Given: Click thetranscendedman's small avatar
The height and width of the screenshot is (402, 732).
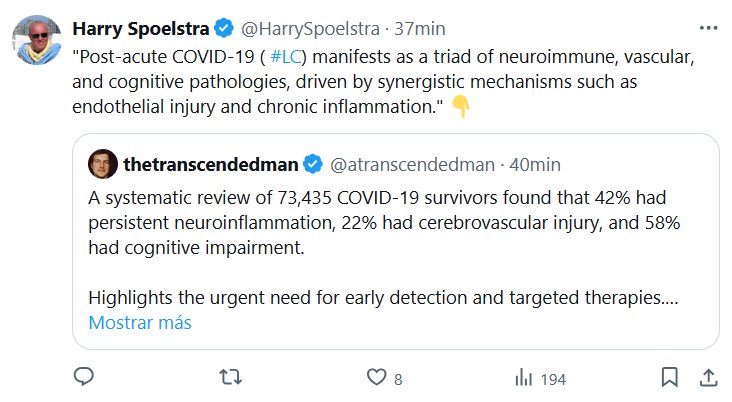Looking at the screenshot, I should coord(103,163).
